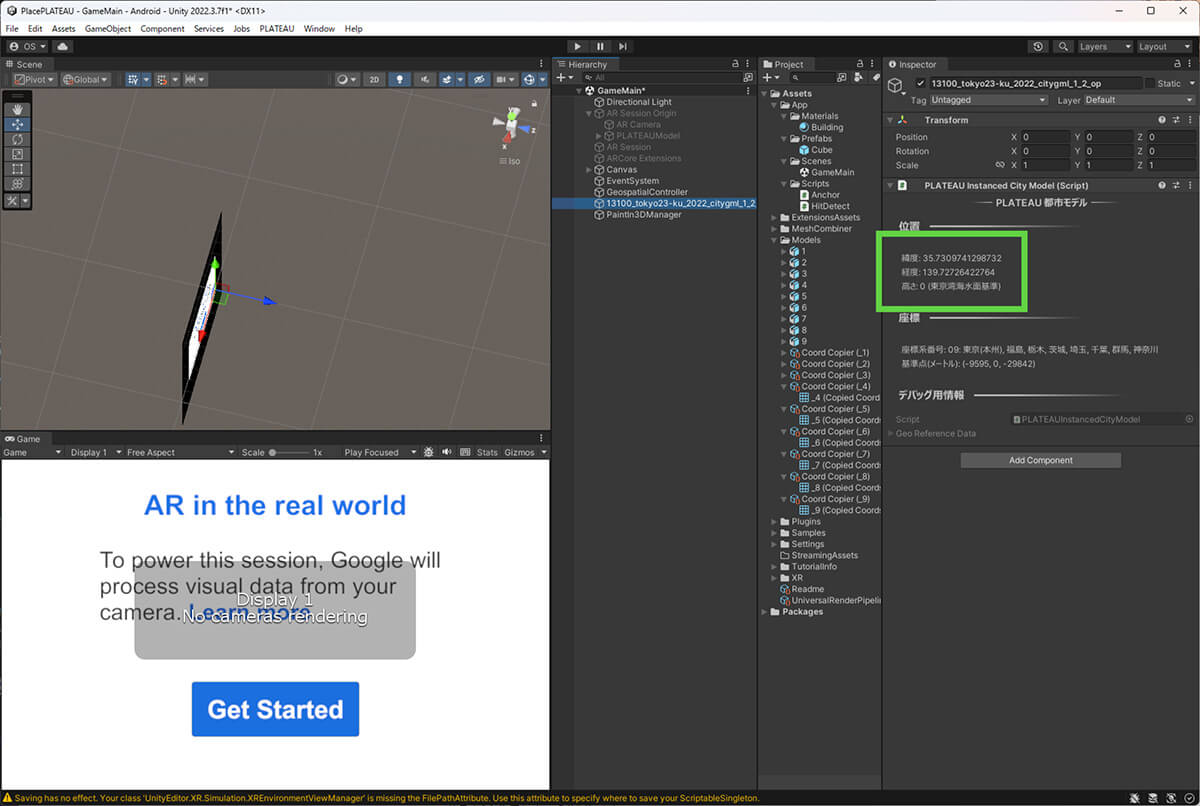Lock the Inspector with padlock icon

tap(1176, 64)
